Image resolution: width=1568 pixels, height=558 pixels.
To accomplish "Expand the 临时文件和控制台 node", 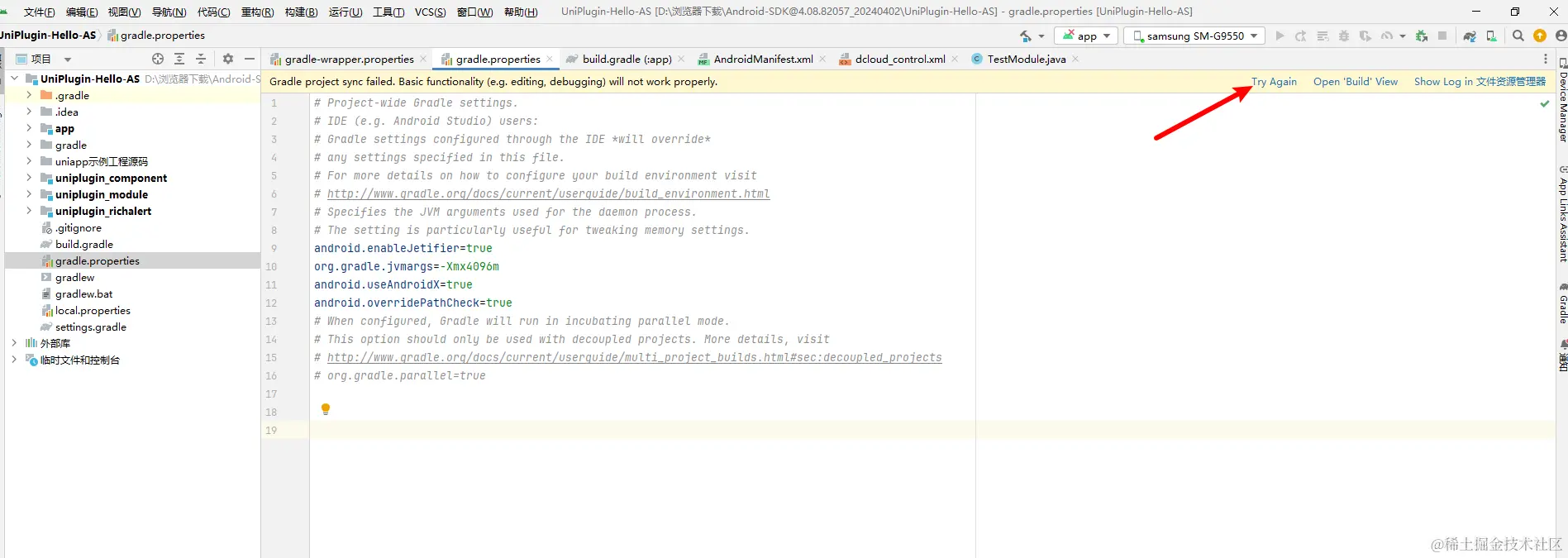I will (14, 360).
